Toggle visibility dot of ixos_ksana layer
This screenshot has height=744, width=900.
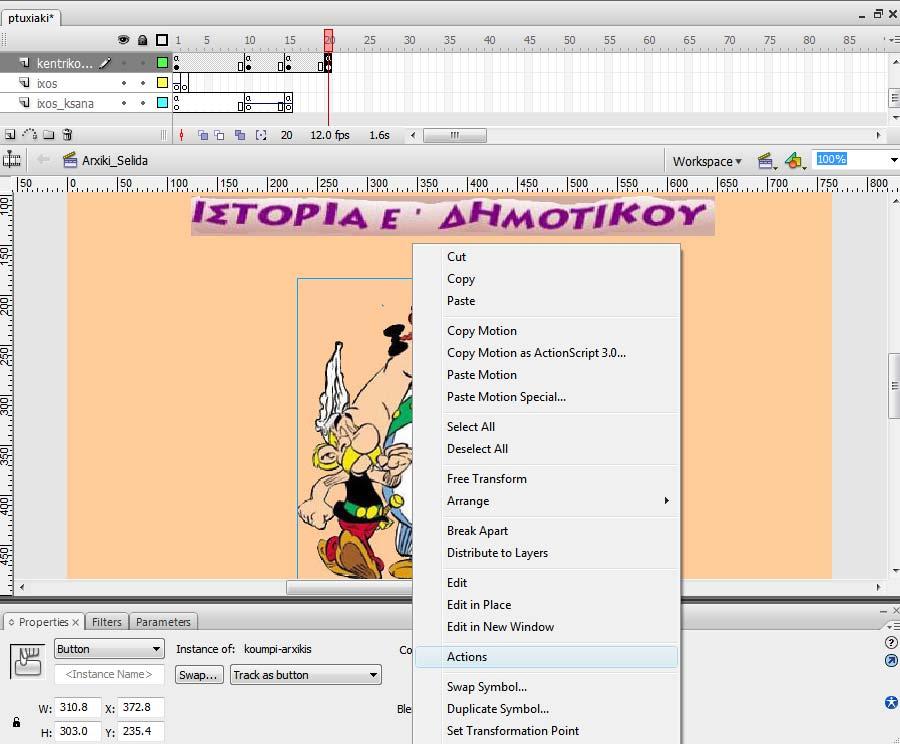click(x=124, y=103)
